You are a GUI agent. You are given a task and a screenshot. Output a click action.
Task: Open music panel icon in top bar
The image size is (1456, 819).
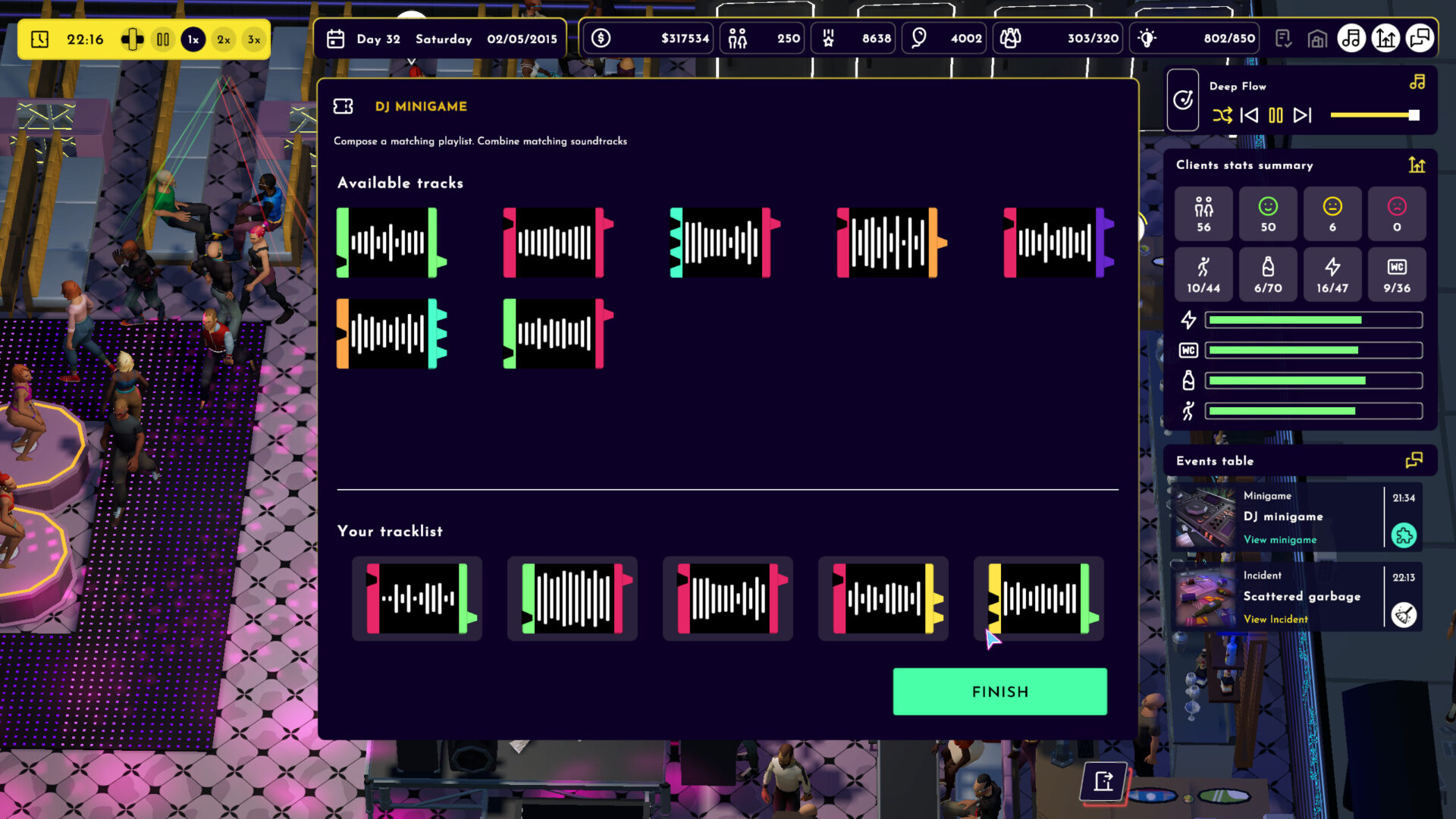pyautogui.click(x=1351, y=39)
